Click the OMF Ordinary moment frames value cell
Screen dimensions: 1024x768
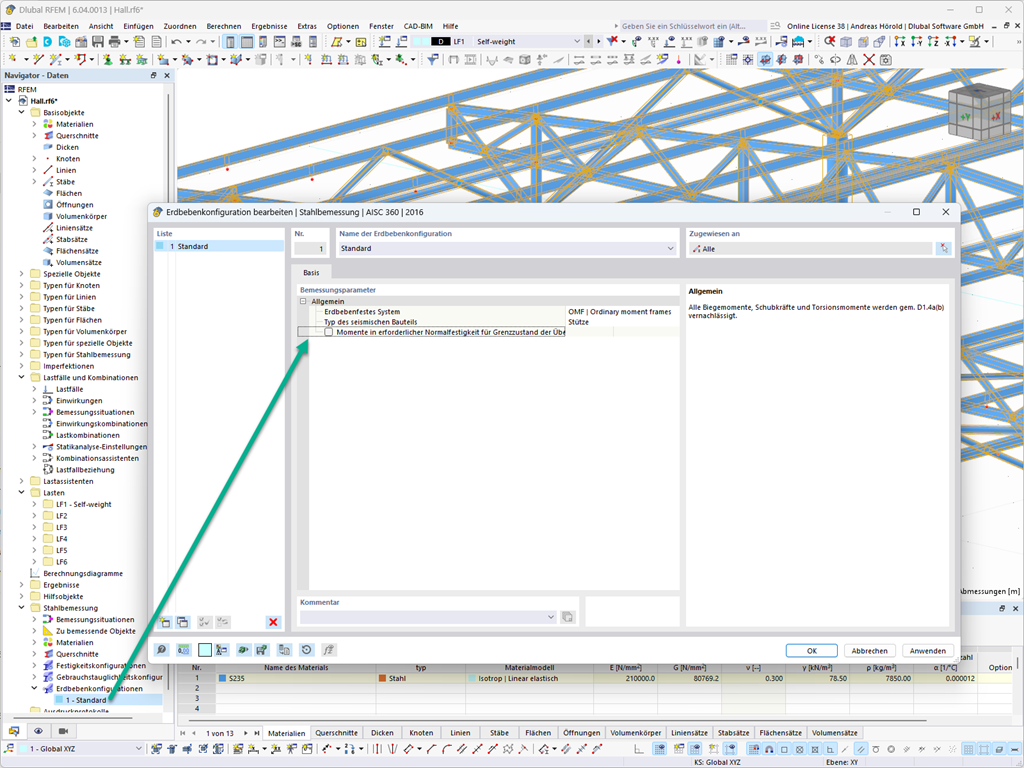click(x=622, y=312)
